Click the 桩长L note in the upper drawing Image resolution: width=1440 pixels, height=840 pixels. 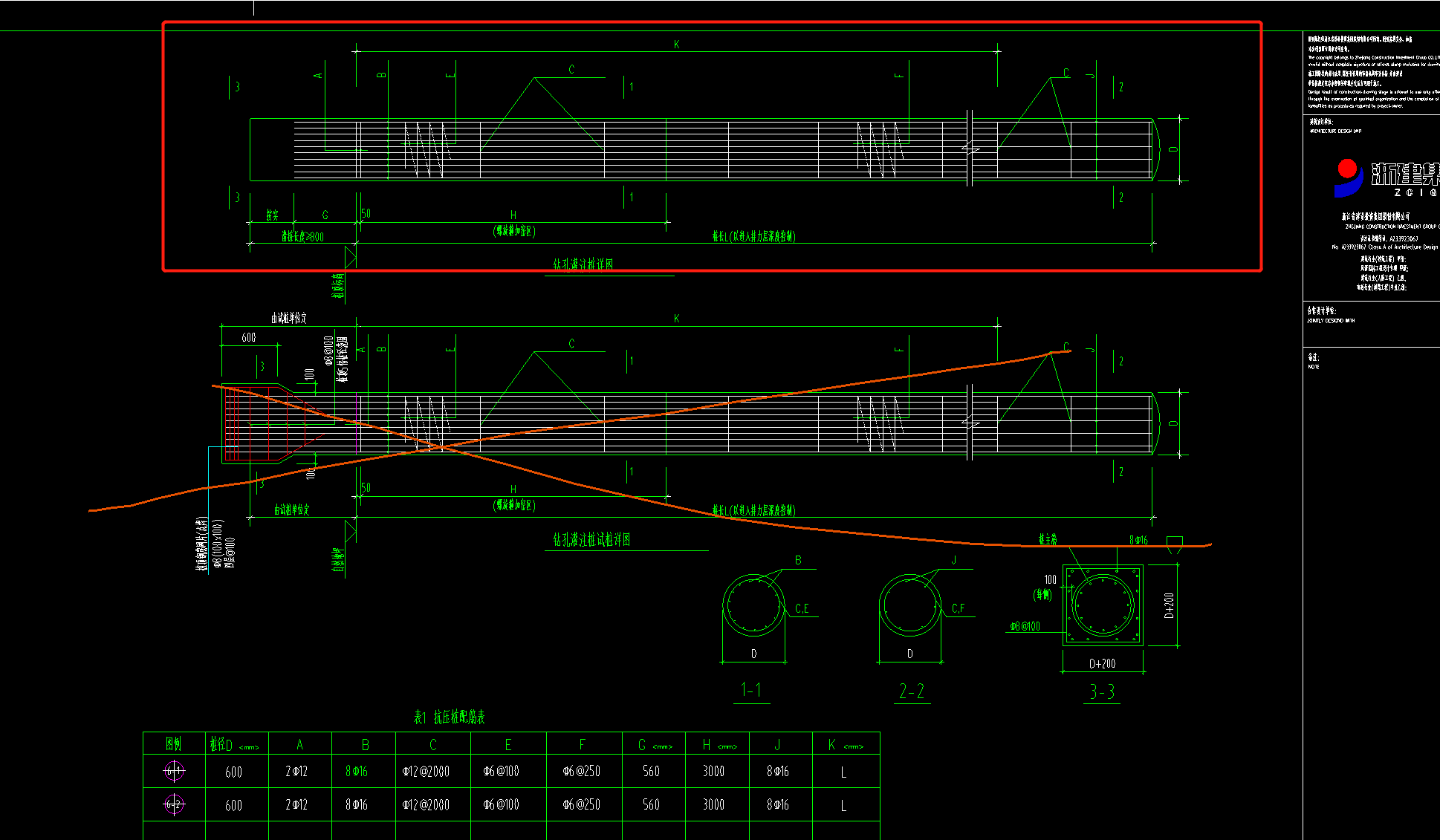pyautogui.click(x=753, y=237)
